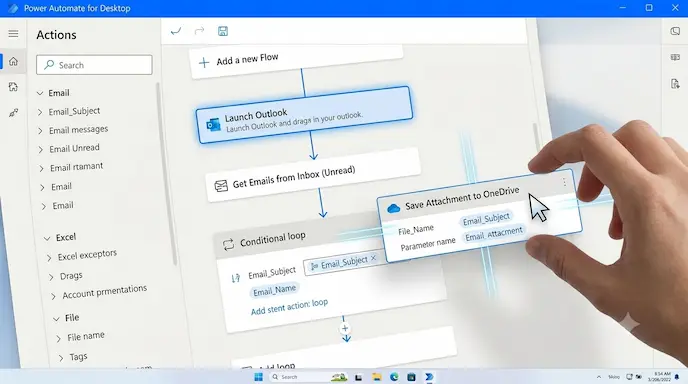Screen dimensions: 688x384
Task: Collapse the File group
Action: [56, 319]
